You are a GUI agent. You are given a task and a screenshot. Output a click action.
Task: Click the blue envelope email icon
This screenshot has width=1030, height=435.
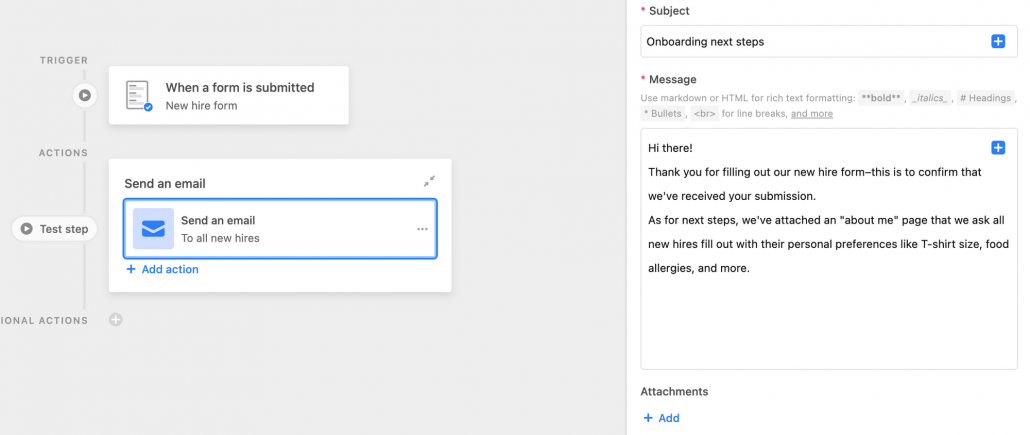153,229
